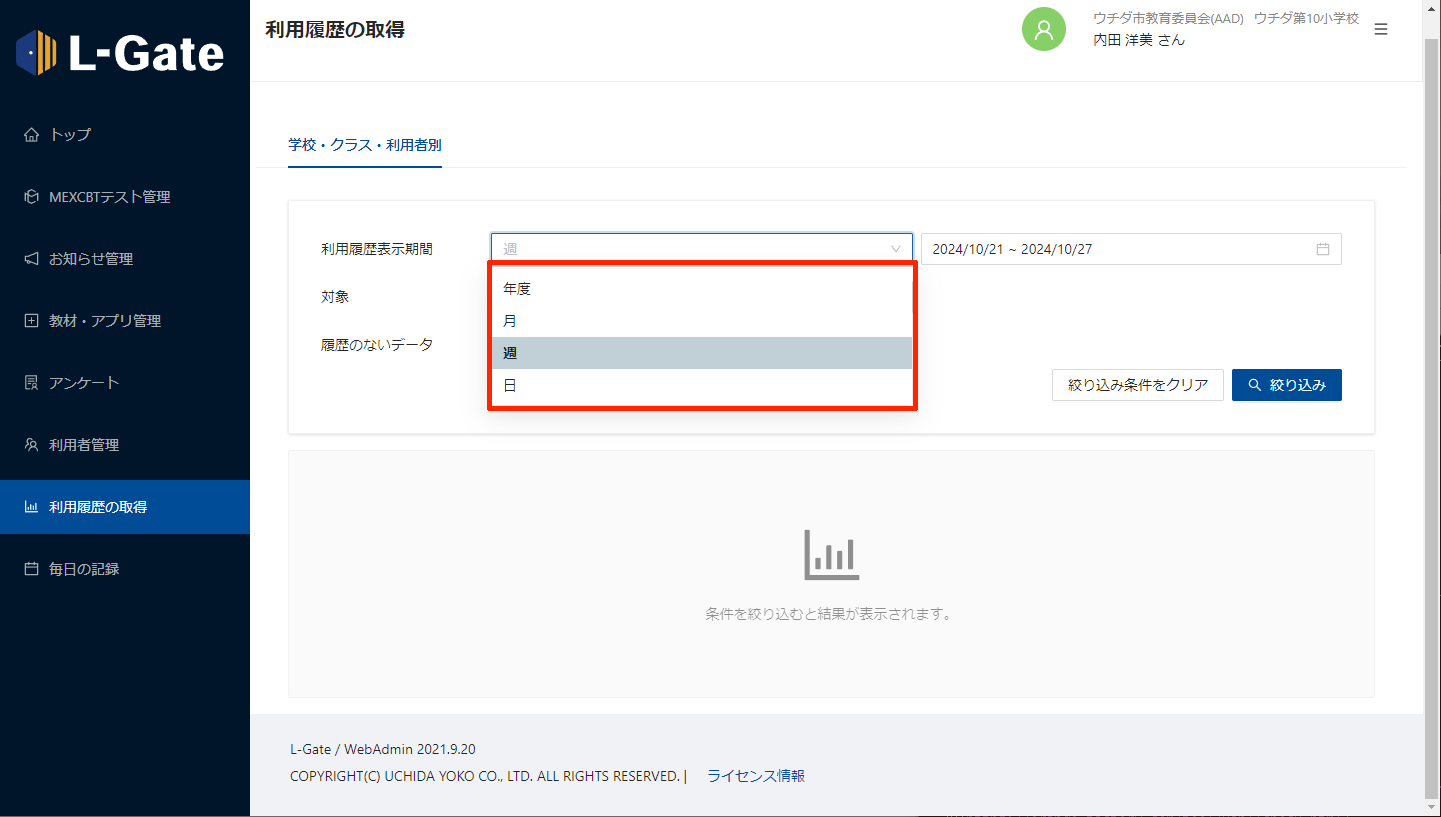The width and height of the screenshot is (1441, 817).
Task: Select 年度 from the period dropdown
Action: click(x=517, y=289)
